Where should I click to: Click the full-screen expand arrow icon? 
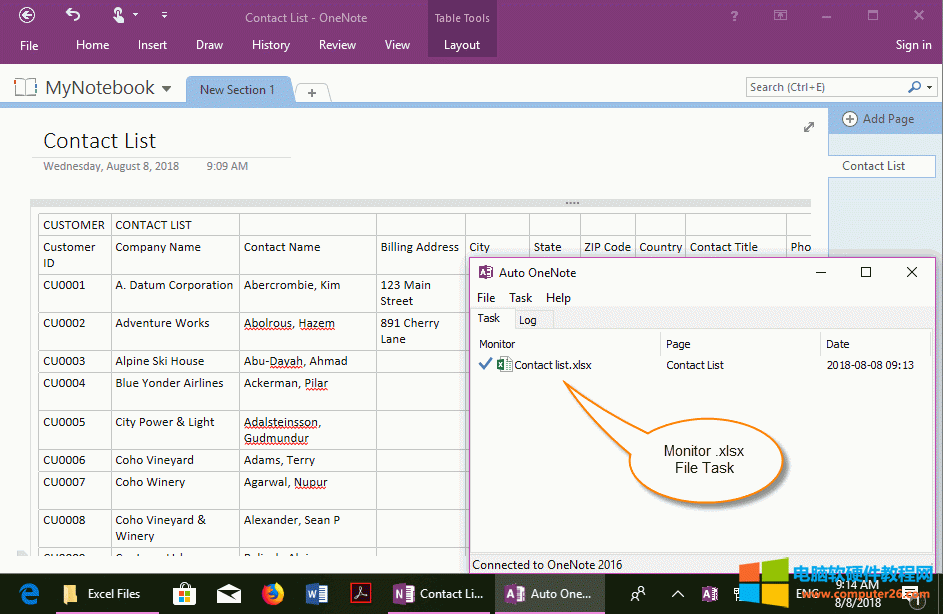(809, 127)
